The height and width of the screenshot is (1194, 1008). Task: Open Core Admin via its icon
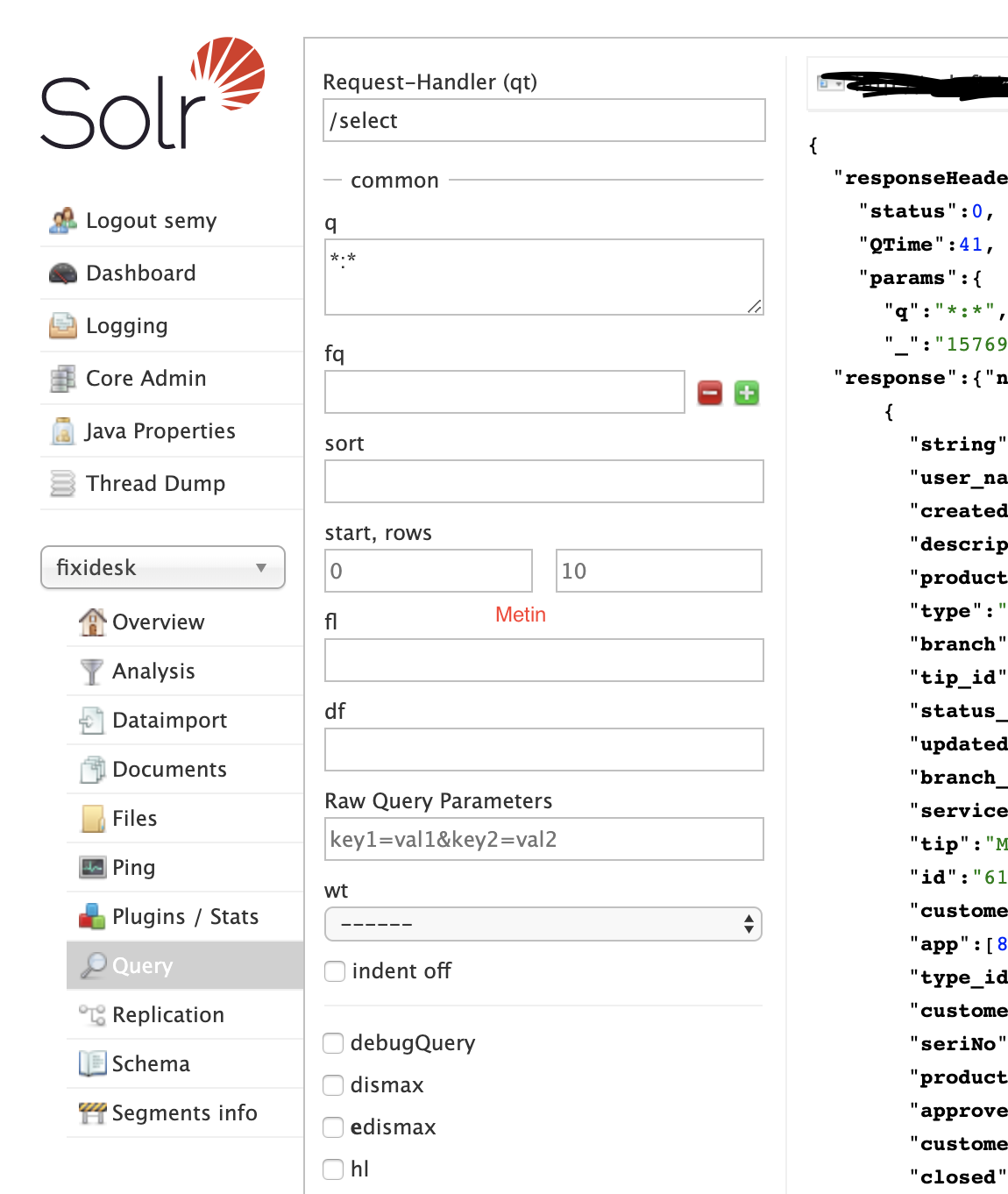click(x=61, y=378)
